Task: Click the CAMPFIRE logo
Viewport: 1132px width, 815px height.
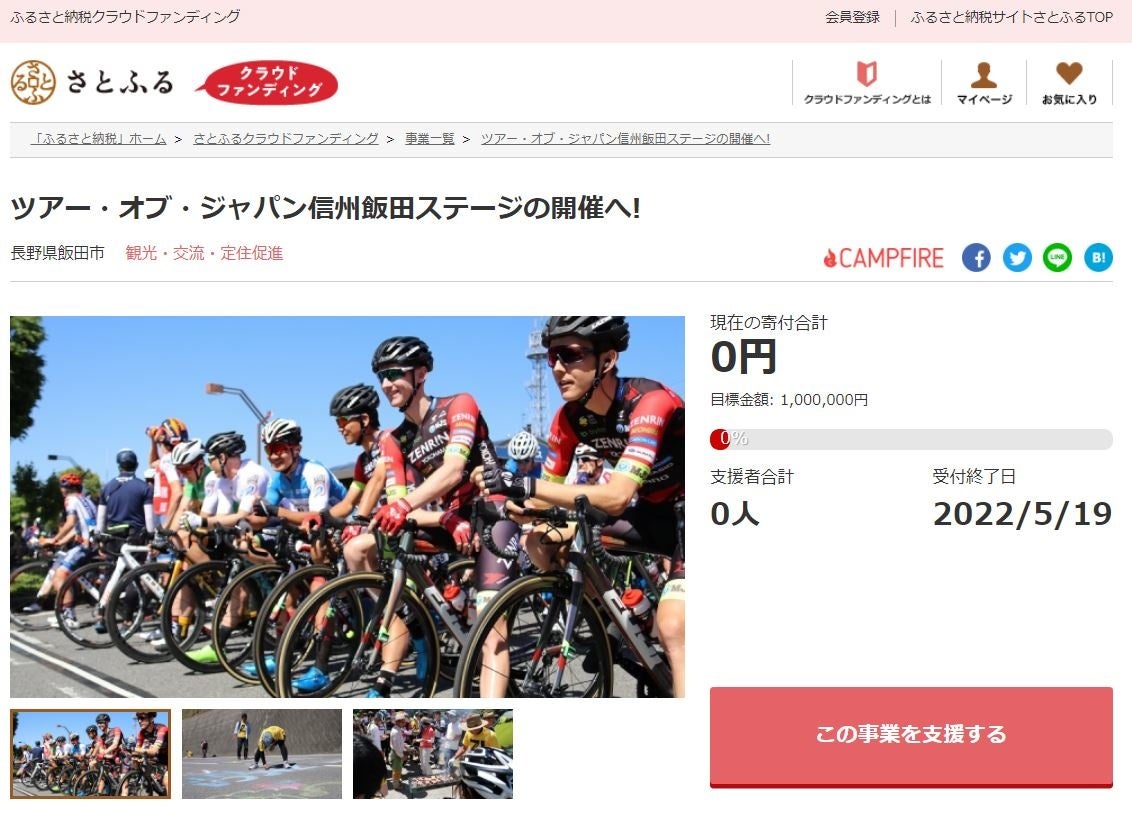Action: tap(884, 258)
